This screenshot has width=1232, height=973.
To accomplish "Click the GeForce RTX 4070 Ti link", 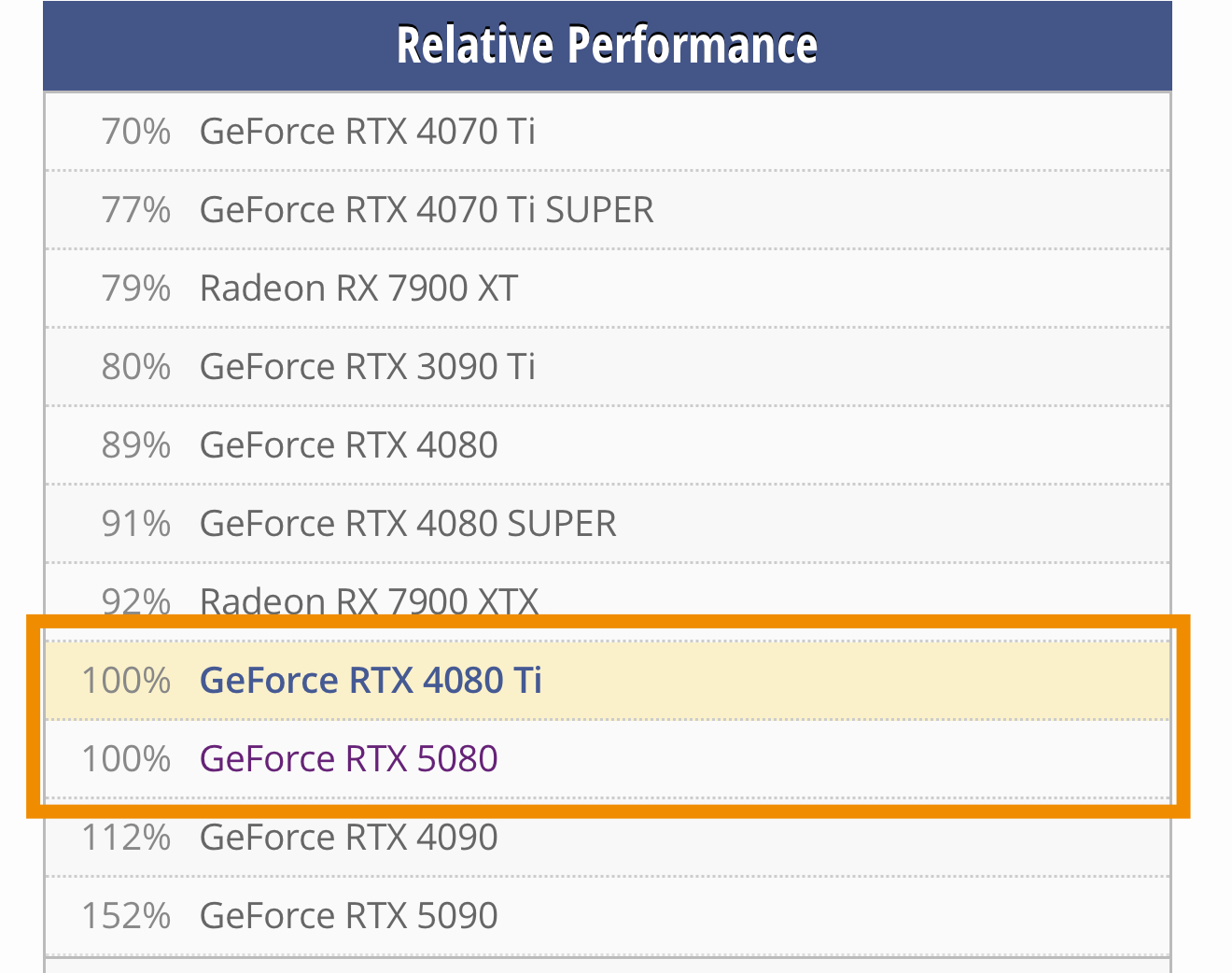I will [367, 132].
